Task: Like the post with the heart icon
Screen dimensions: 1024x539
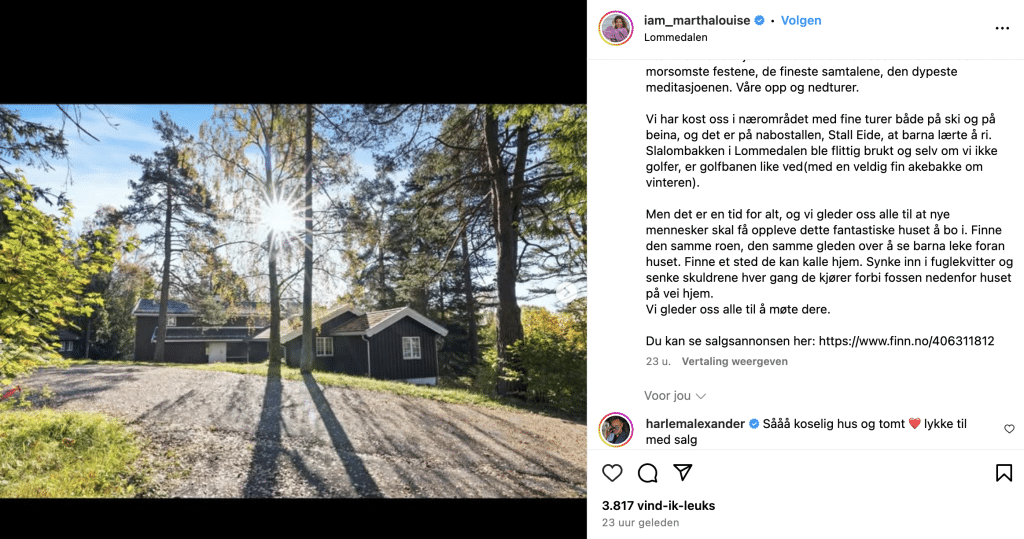Action: (x=612, y=472)
